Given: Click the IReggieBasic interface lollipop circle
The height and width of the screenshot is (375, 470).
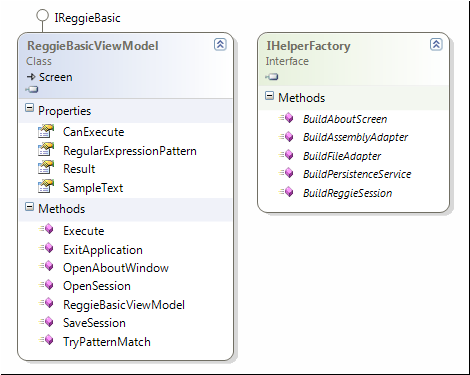Looking at the screenshot, I should (42, 16).
